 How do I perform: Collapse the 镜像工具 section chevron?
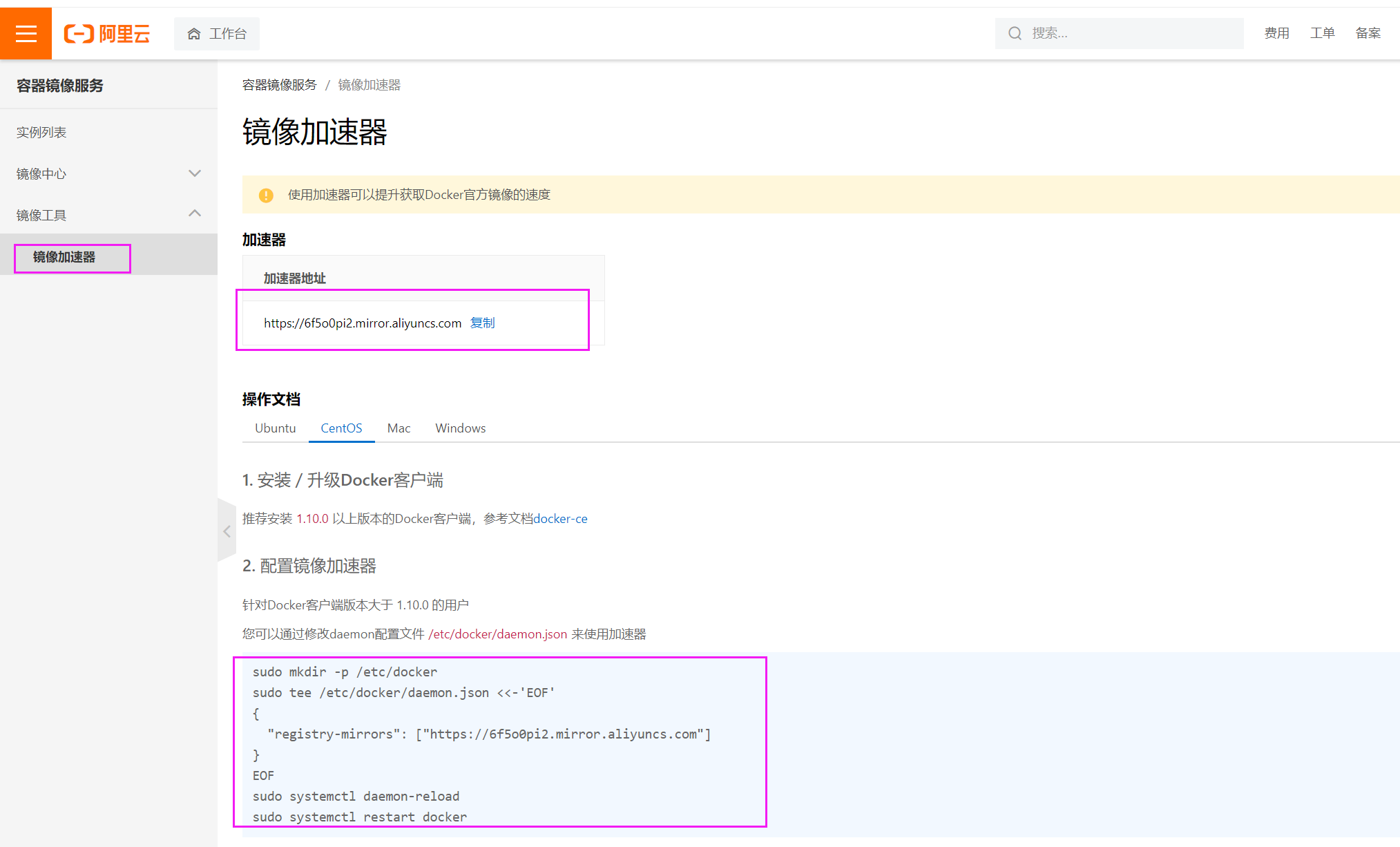tap(195, 213)
